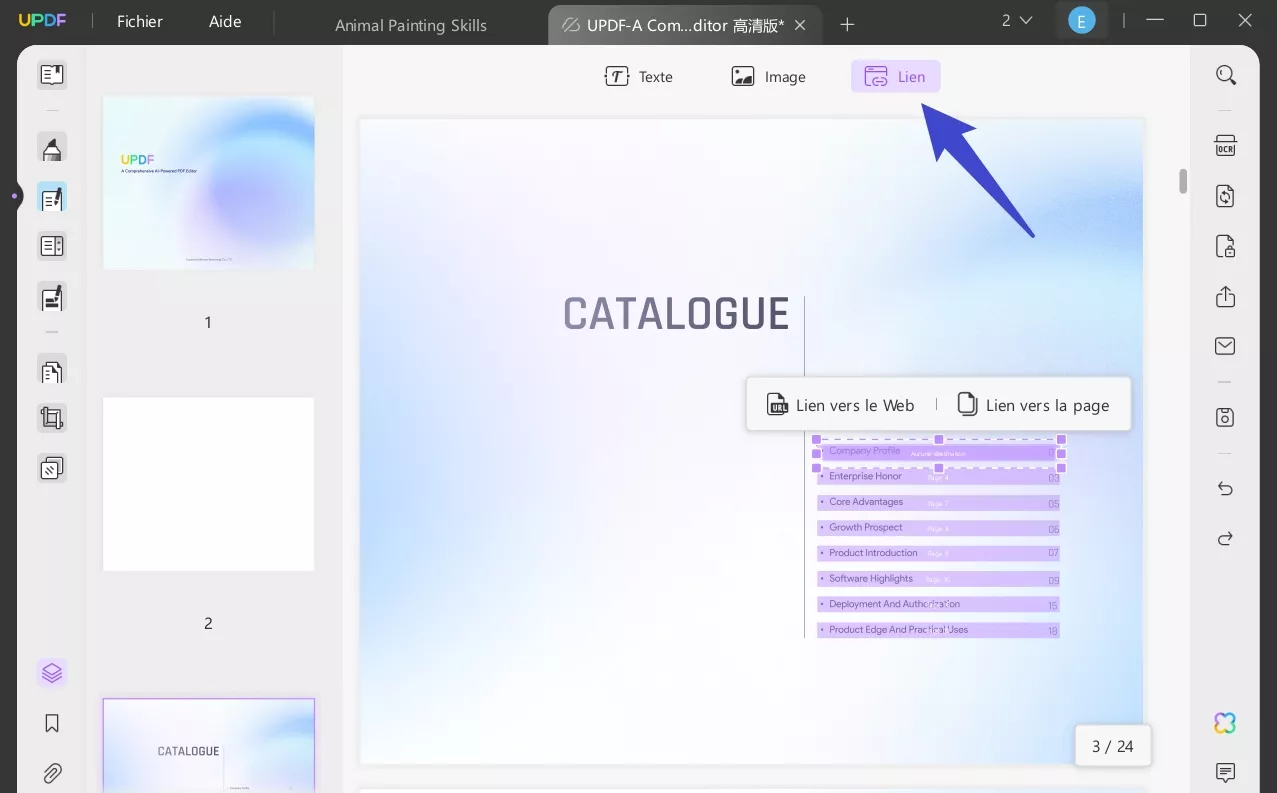Viewport: 1277px width, 793px height.
Task: Click the 3 / 24 page indicator
Action: tap(1112, 746)
